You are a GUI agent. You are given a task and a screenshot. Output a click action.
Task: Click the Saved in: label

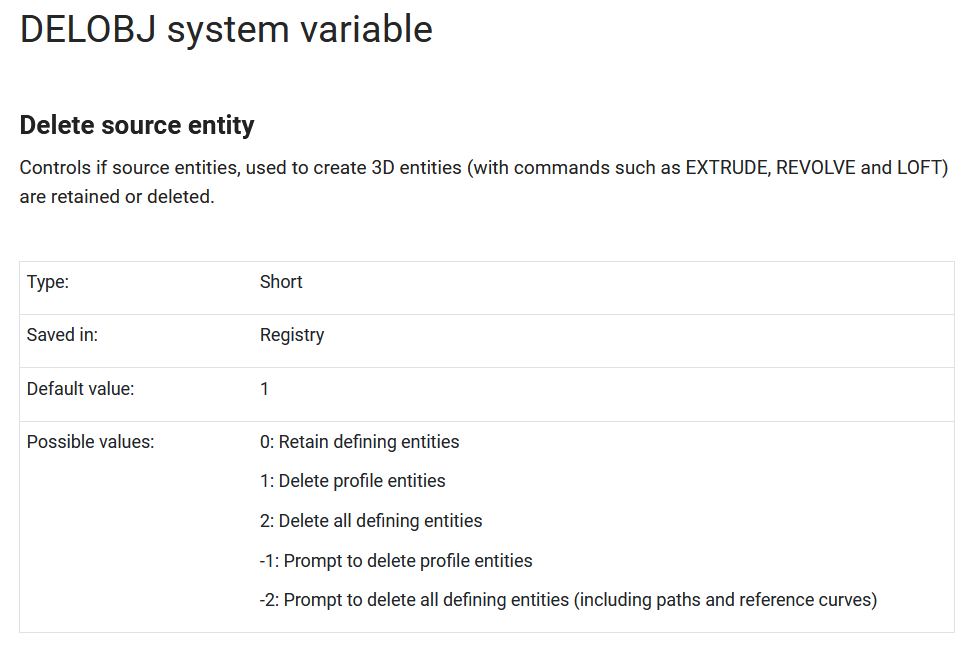point(62,335)
